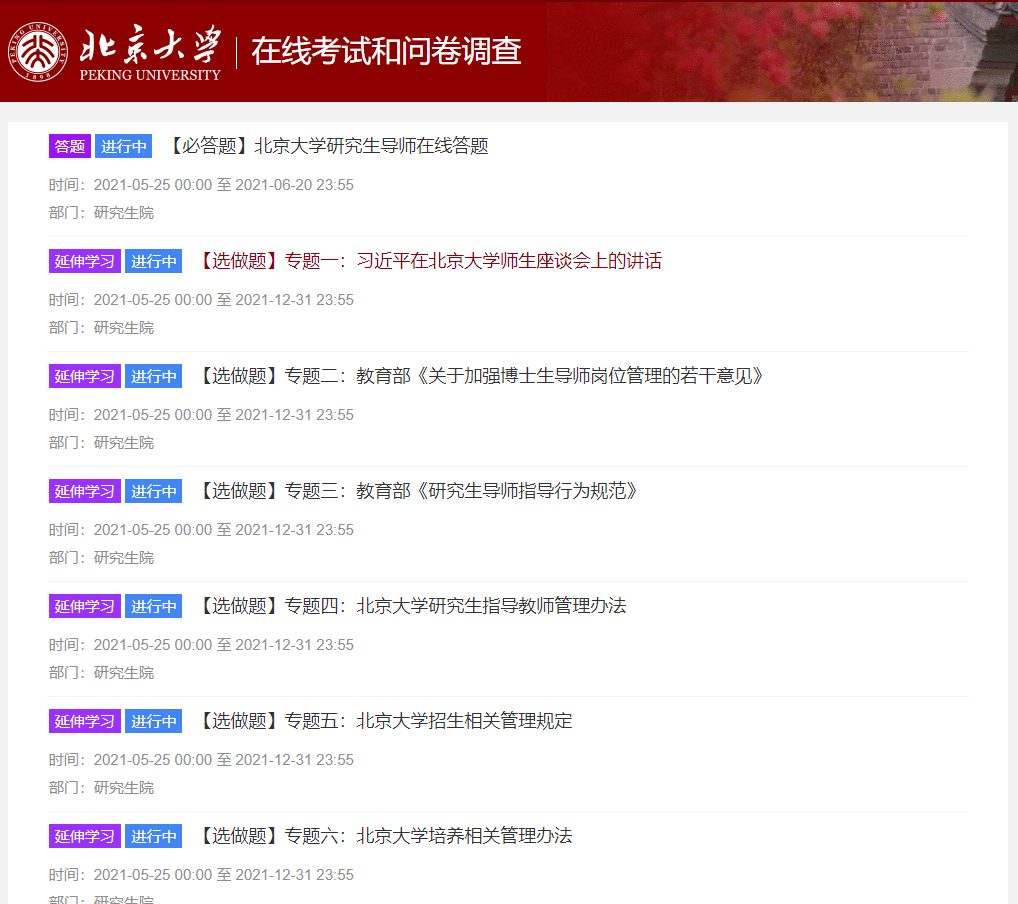This screenshot has height=904, width=1018.
Task: Click 进行中 badge beside the 答题 tag
Action: click(124, 146)
